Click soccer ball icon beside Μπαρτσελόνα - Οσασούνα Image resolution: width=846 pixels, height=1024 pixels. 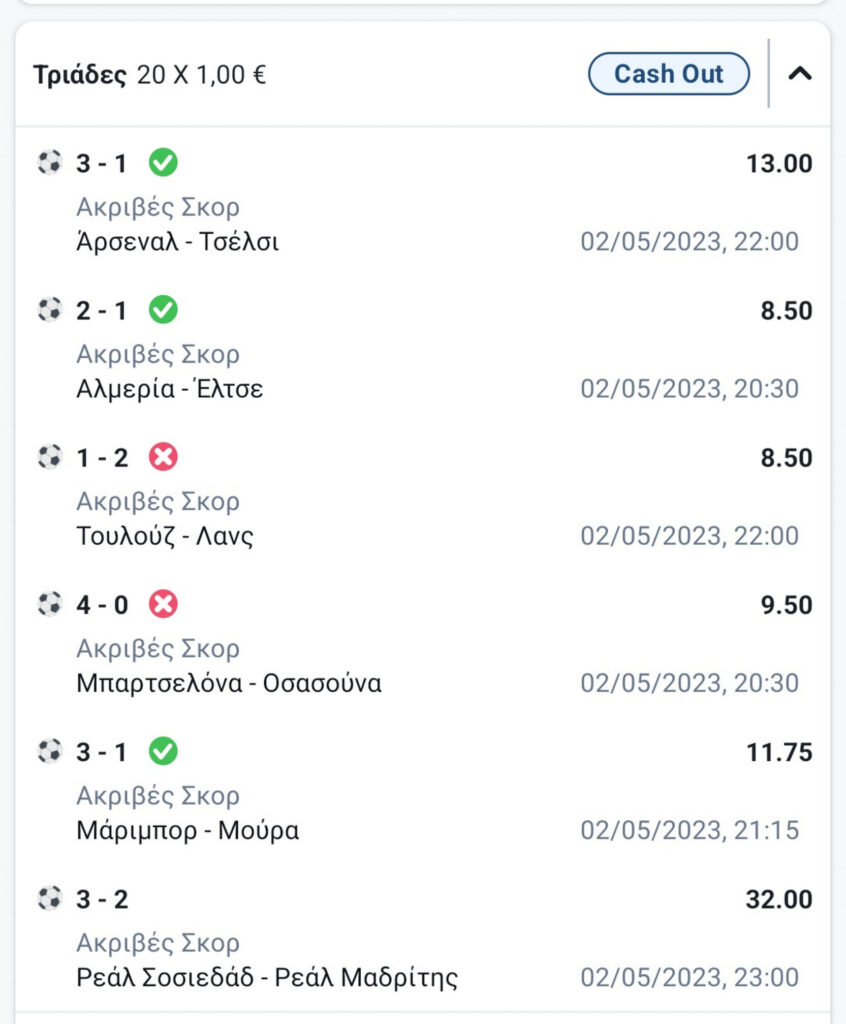(x=49, y=604)
